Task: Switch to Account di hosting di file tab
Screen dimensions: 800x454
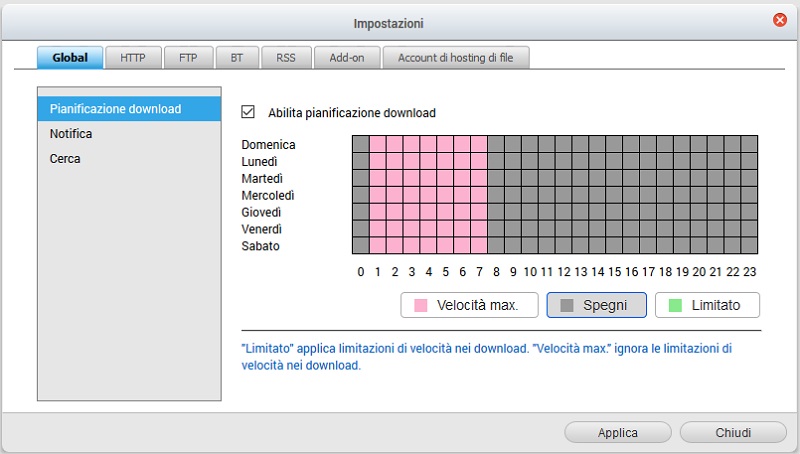Action: click(456, 58)
